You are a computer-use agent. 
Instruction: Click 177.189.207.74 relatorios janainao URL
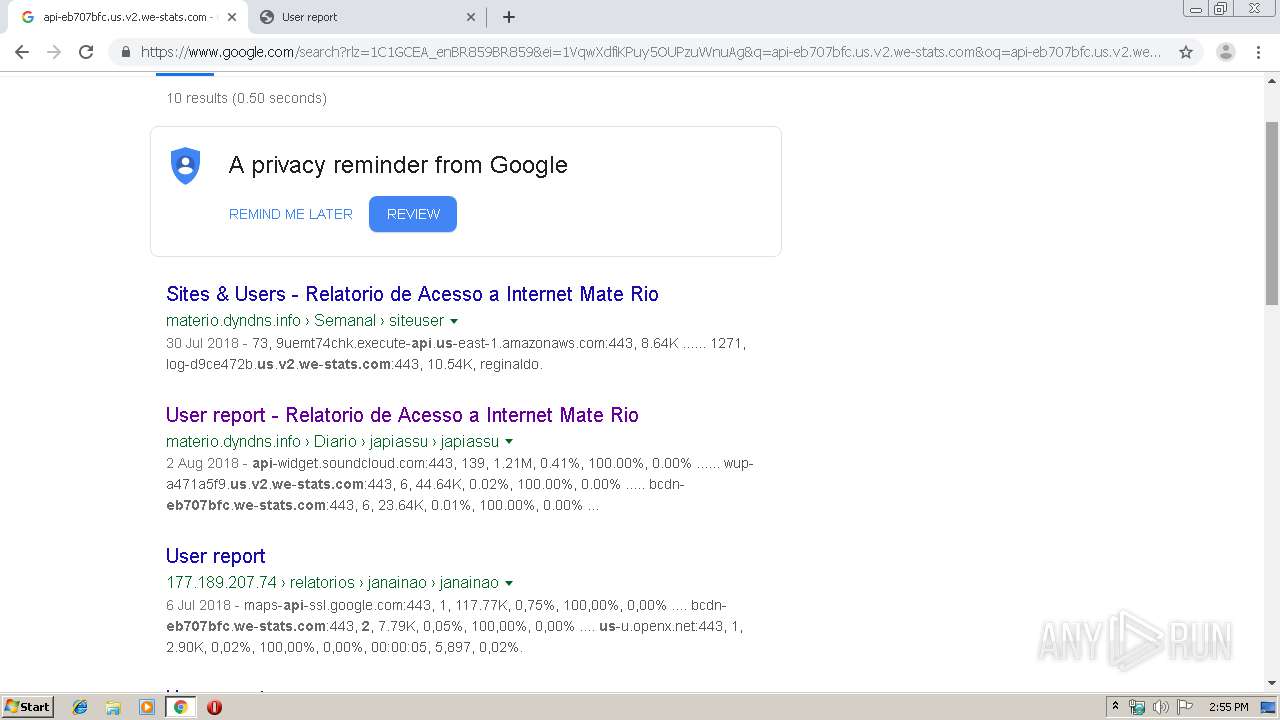point(332,583)
